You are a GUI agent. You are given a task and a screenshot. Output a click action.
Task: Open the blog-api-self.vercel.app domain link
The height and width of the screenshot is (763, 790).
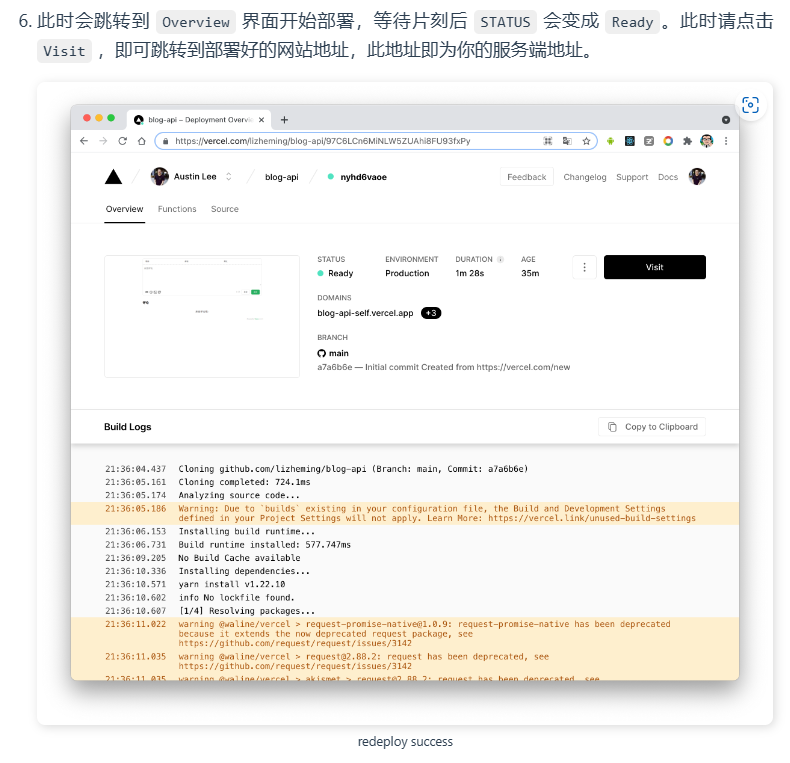coord(365,313)
